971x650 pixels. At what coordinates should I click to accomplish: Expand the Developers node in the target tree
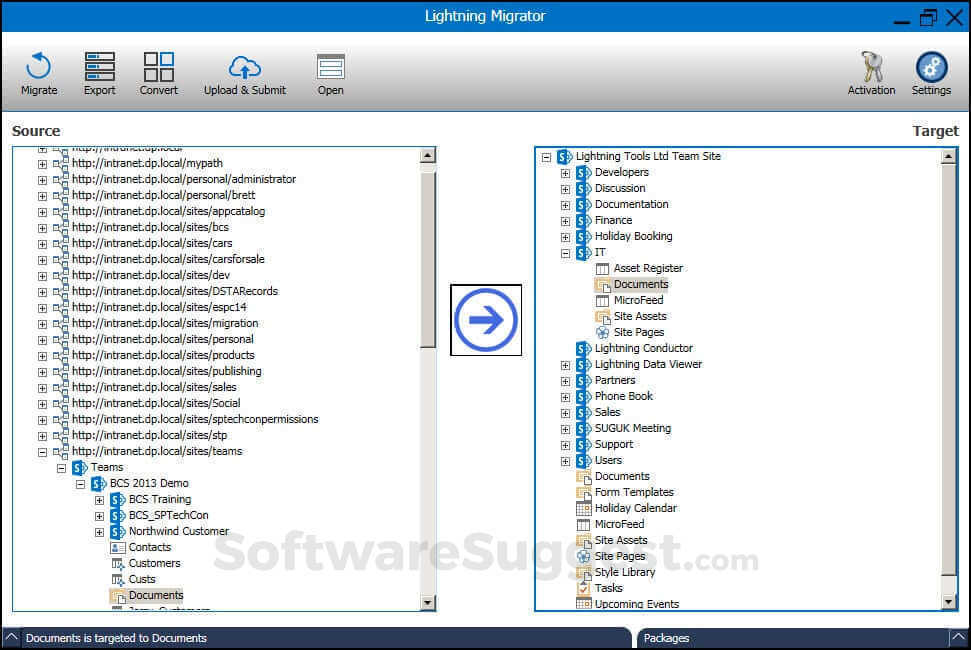click(x=565, y=172)
